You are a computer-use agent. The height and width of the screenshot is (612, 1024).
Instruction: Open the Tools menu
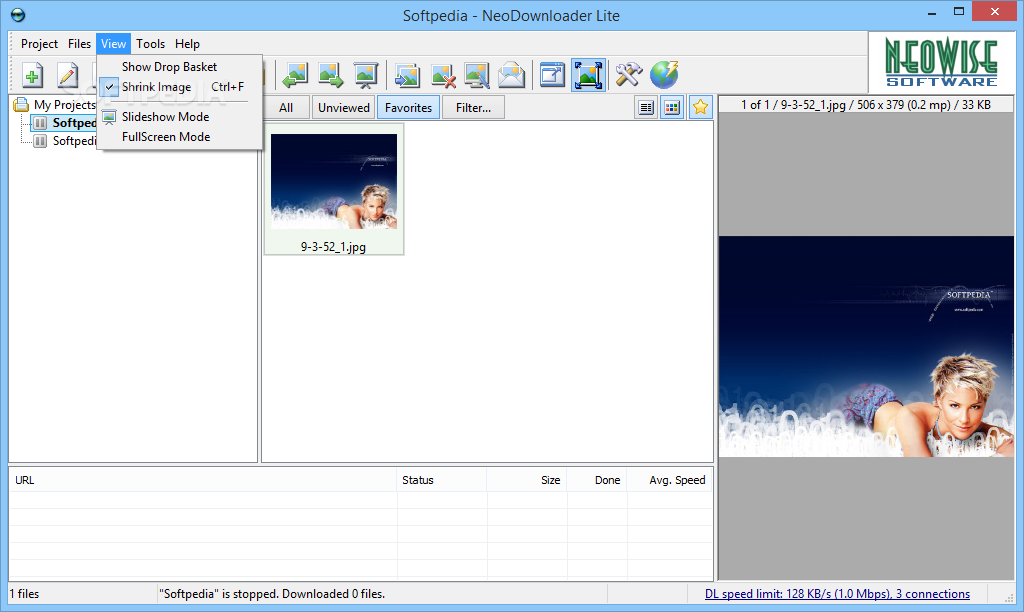click(x=150, y=44)
